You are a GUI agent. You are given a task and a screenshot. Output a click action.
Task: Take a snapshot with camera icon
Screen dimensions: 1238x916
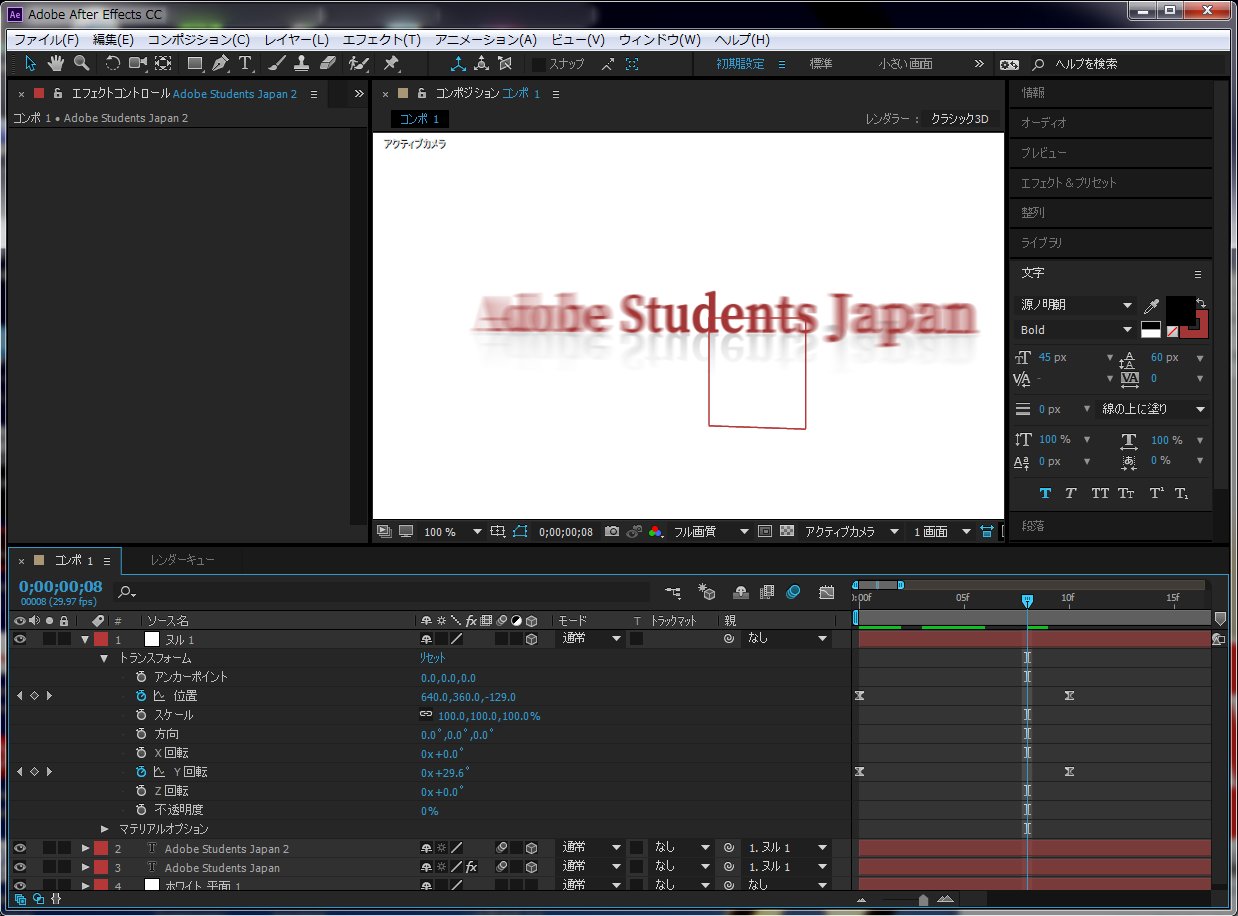pyautogui.click(x=612, y=532)
